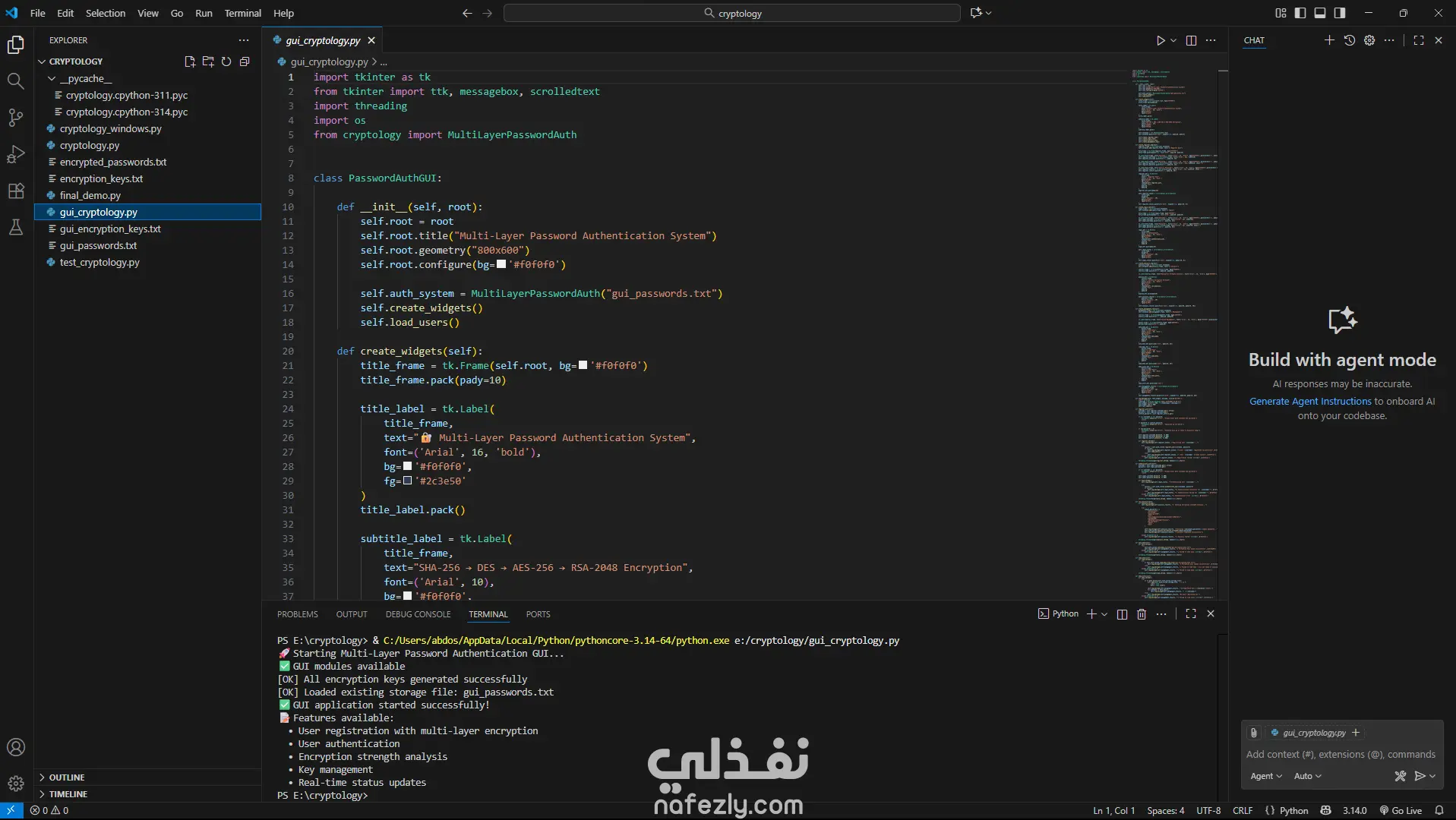Open chat settings gear
The image size is (1456, 820).
1369,40
